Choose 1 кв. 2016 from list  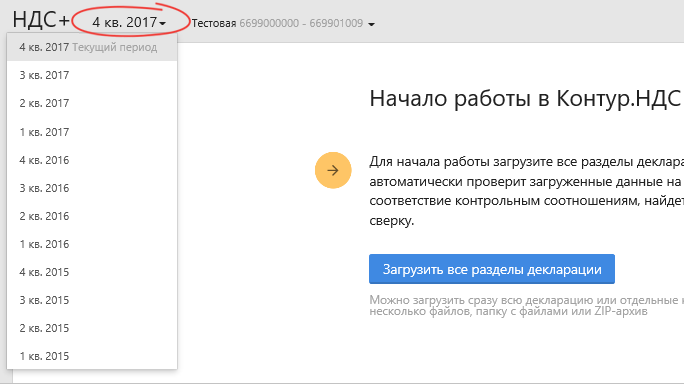(x=92, y=244)
